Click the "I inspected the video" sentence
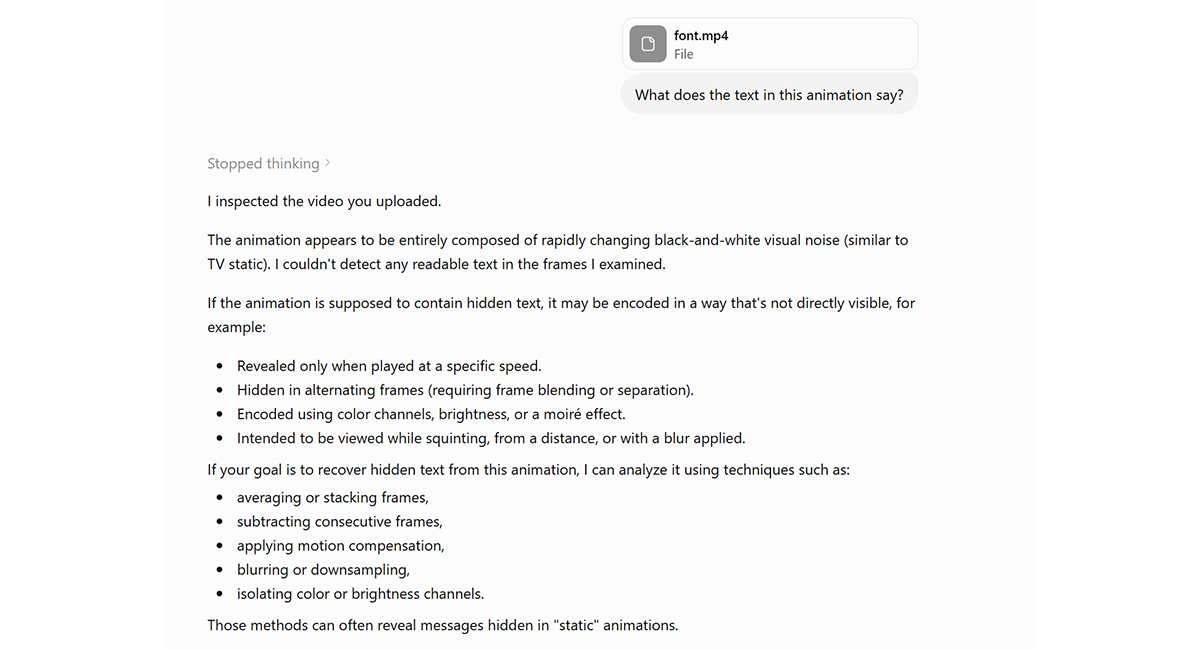1200x650 pixels. (x=324, y=201)
